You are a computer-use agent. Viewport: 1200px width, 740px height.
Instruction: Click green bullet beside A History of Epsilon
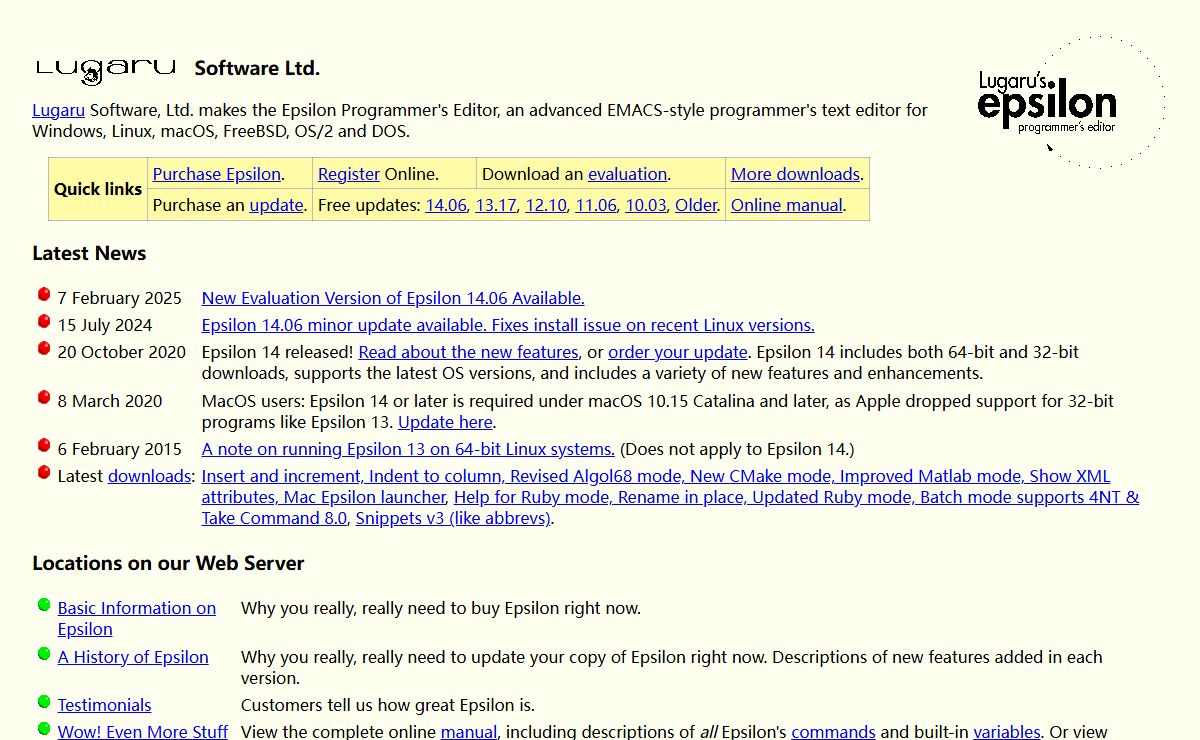click(x=44, y=653)
